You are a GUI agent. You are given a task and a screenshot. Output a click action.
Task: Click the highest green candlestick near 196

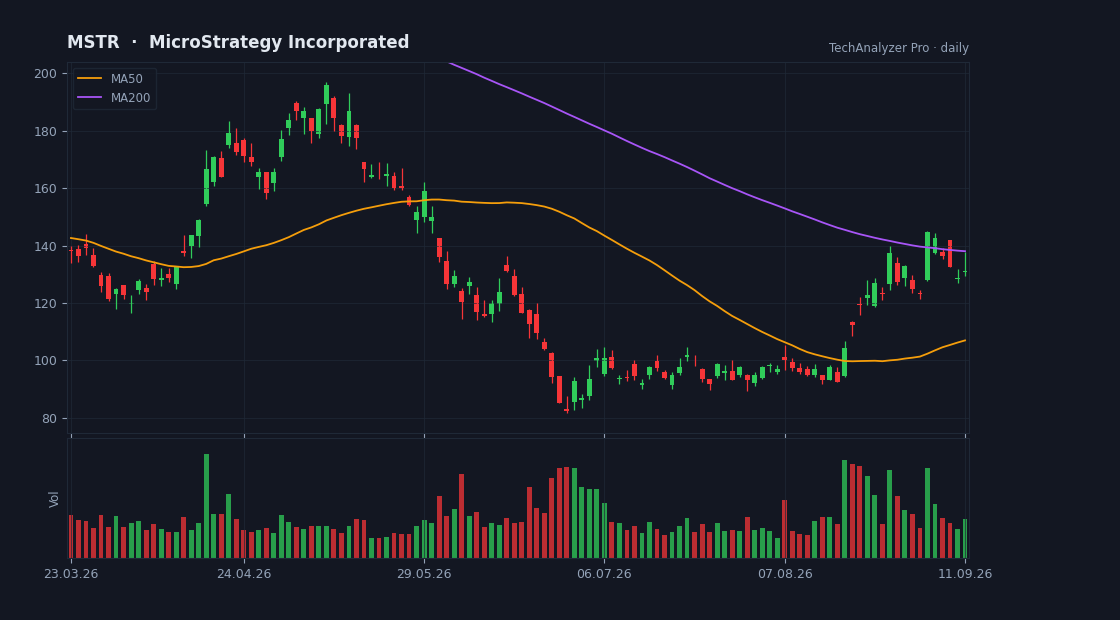click(326, 94)
